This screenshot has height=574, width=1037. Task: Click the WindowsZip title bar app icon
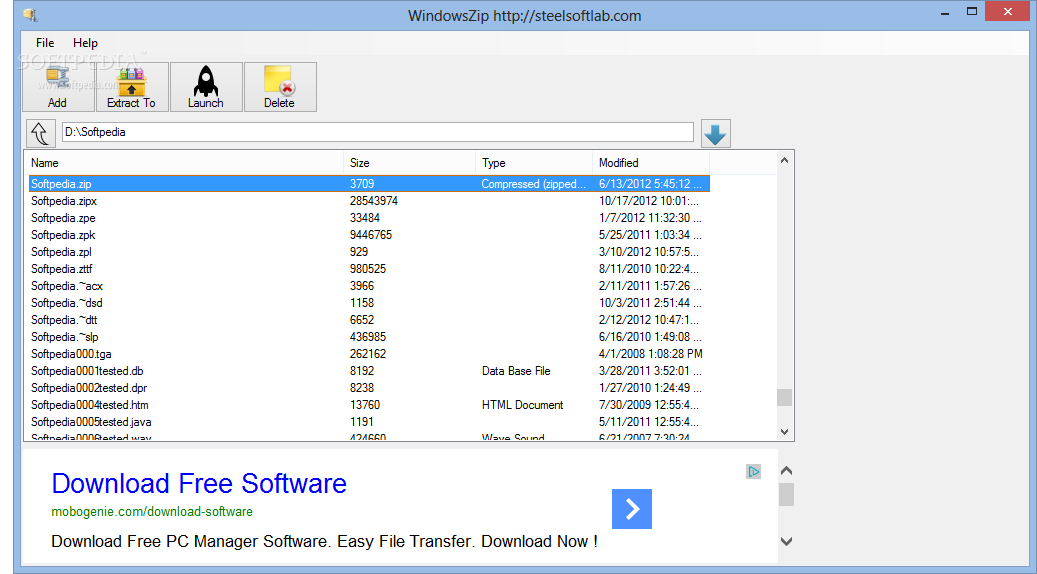[30, 15]
